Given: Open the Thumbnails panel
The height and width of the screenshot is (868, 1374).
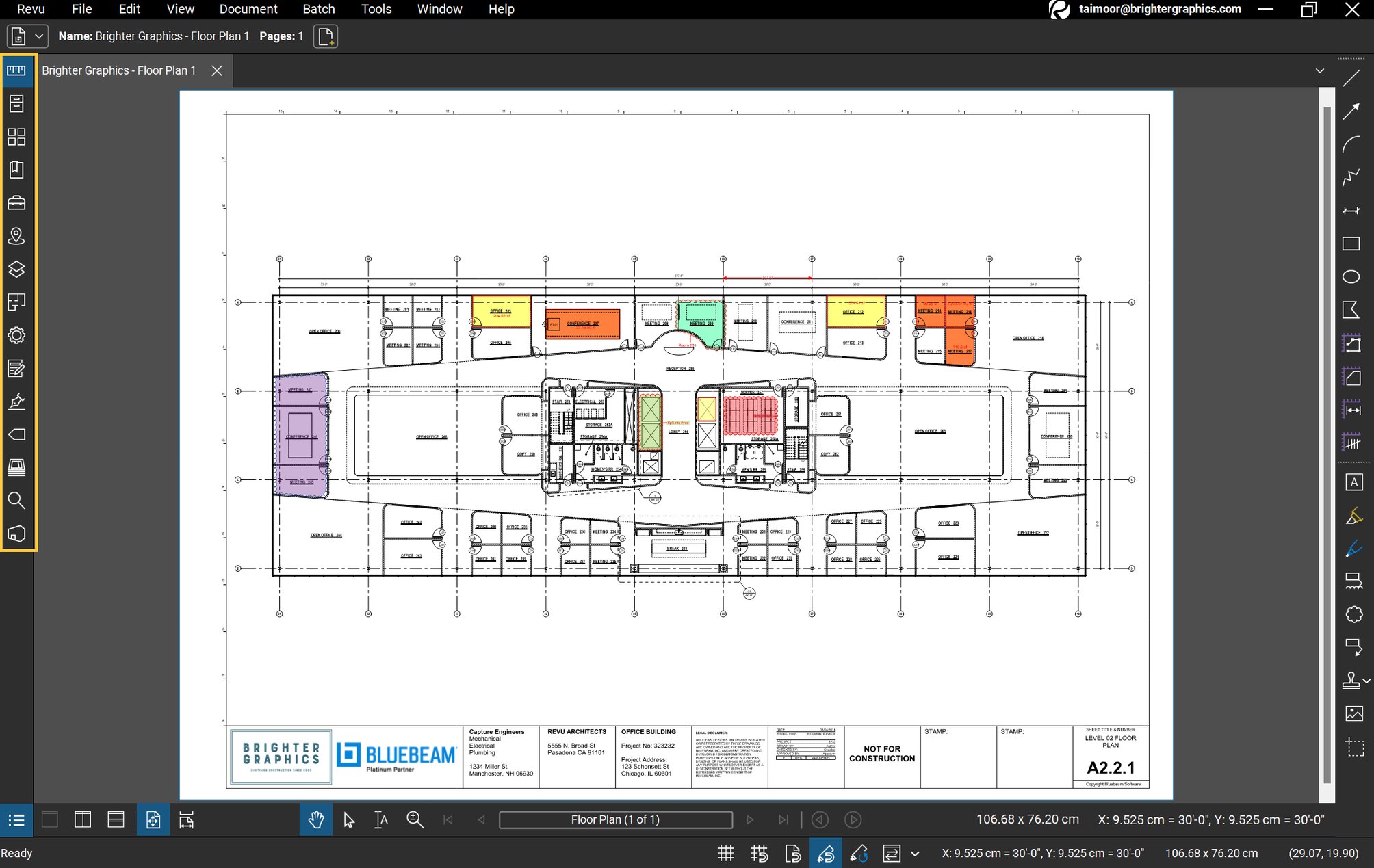Looking at the screenshot, I should coord(16,137).
